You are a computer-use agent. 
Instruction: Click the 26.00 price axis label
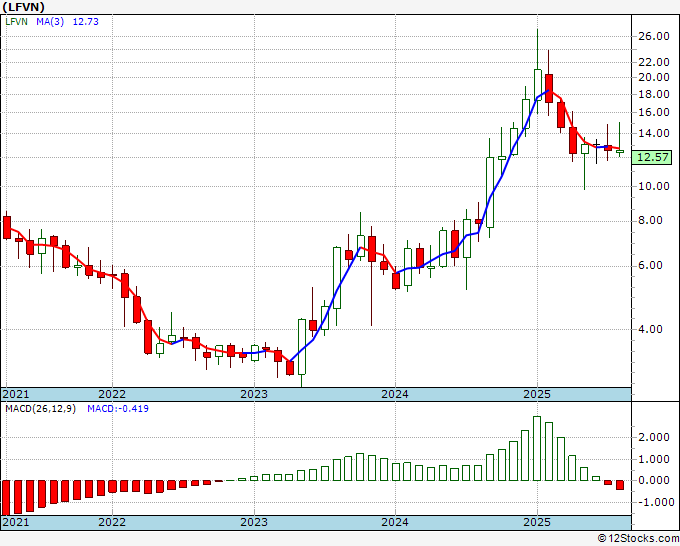pyautogui.click(x=654, y=36)
